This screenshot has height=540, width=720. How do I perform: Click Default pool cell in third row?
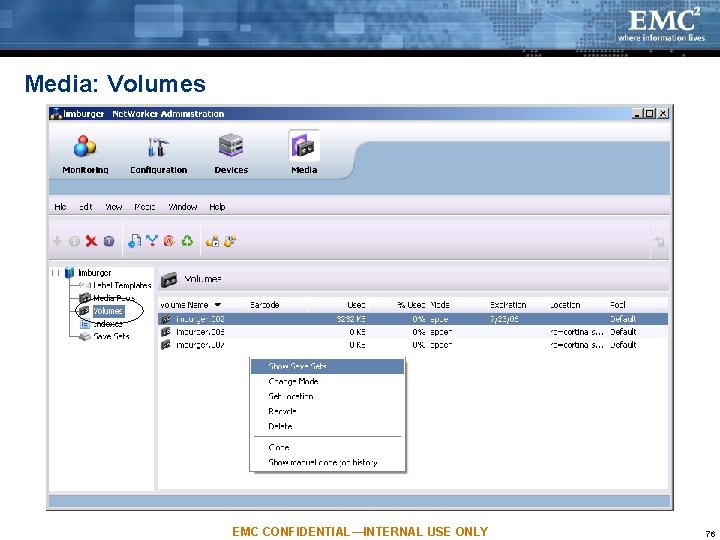623,345
